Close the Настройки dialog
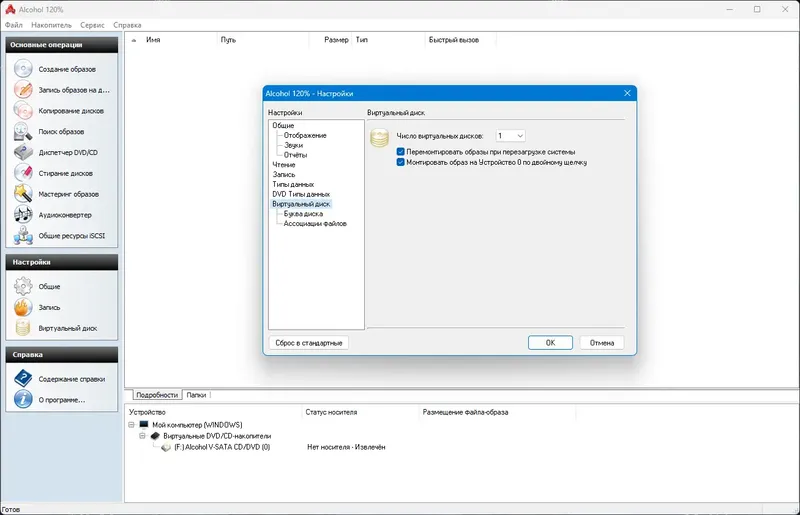Viewport: 800px width, 515px height. tap(627, 93)
